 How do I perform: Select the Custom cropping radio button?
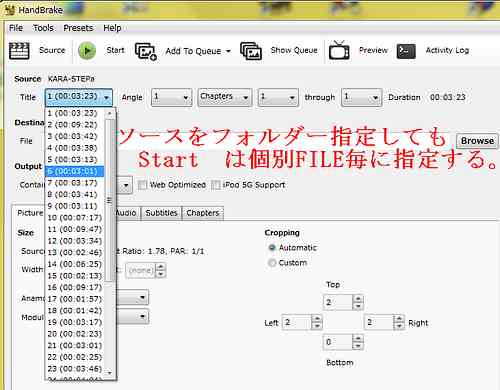click(272, 263)
